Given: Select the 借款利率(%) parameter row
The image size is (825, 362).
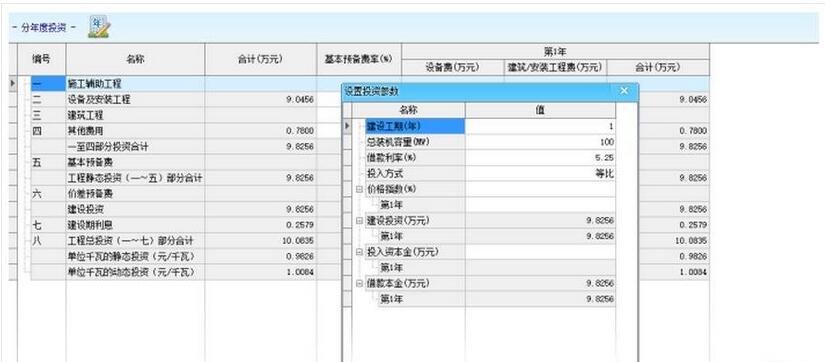Looking at the screenshot, I should (415, 158).
